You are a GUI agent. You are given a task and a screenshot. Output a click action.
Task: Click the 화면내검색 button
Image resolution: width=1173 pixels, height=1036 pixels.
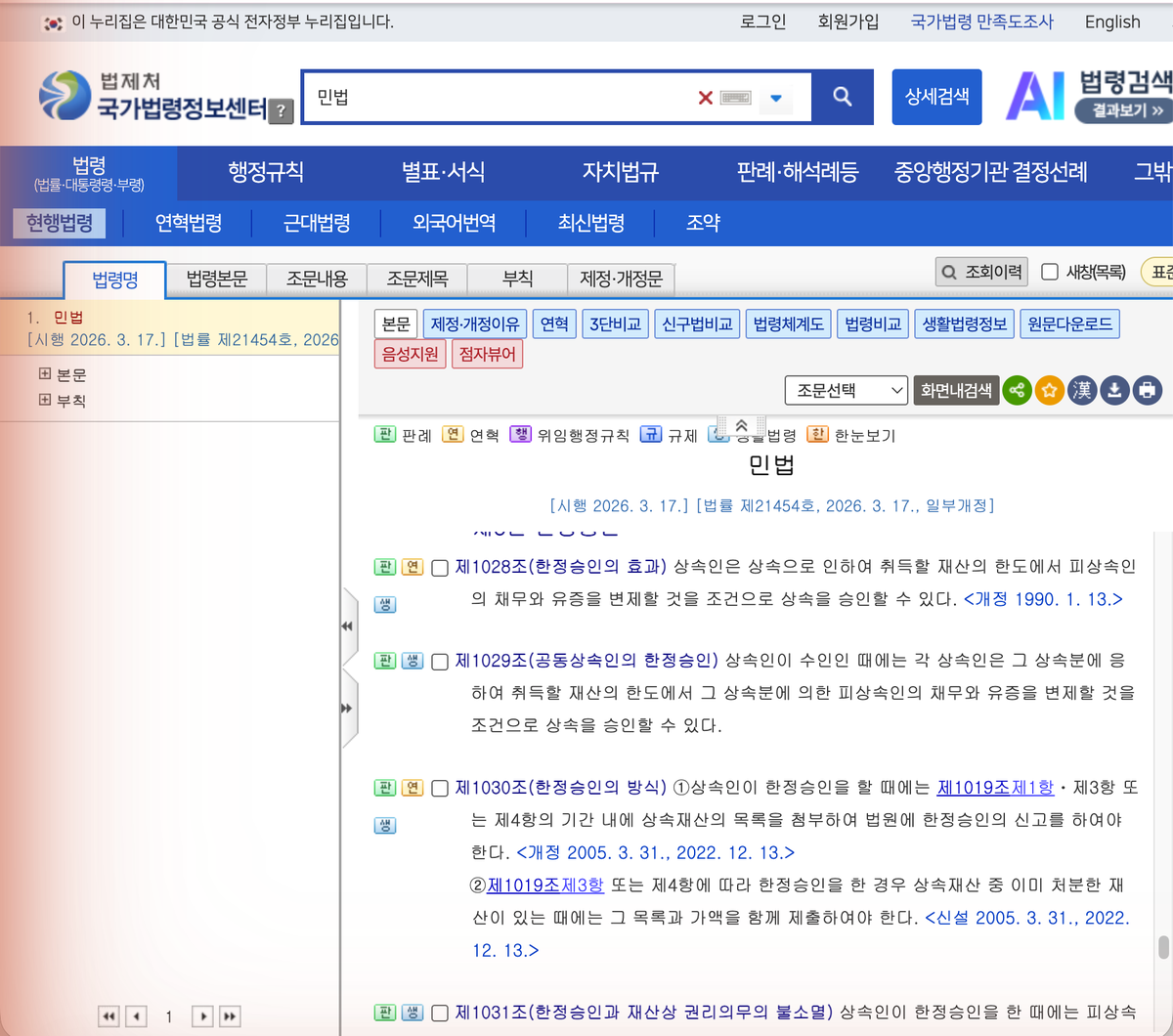(956, 391)
